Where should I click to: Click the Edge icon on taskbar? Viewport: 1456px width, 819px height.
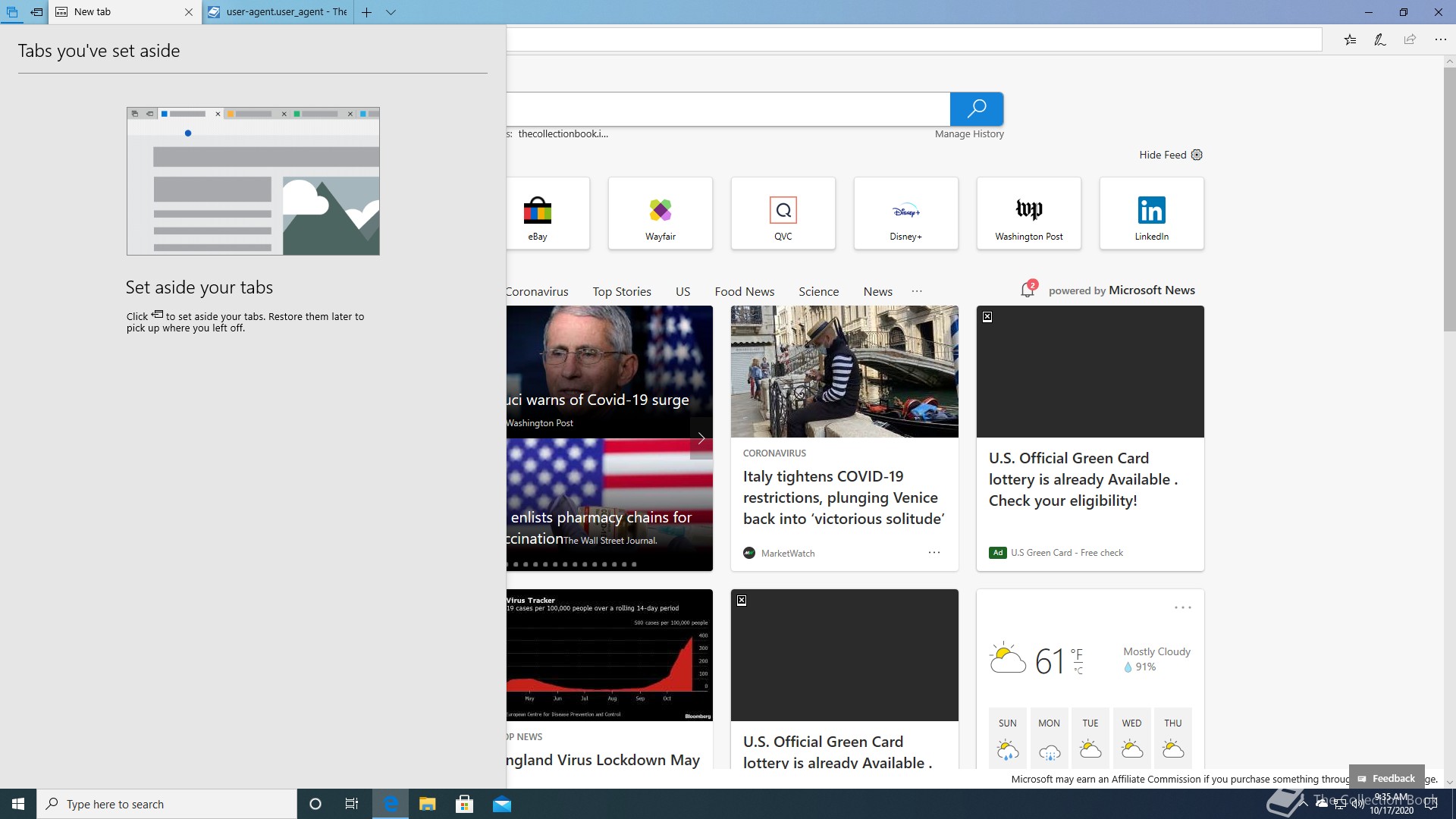(x=391, y=804)
